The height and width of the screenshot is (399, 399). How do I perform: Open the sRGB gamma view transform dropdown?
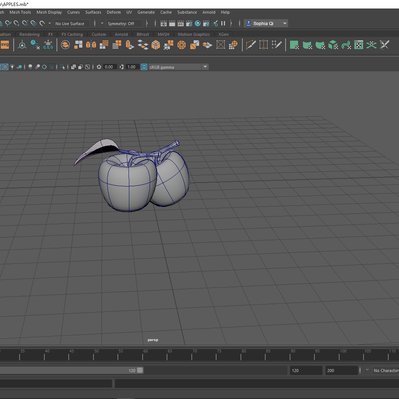pos(178,67)
